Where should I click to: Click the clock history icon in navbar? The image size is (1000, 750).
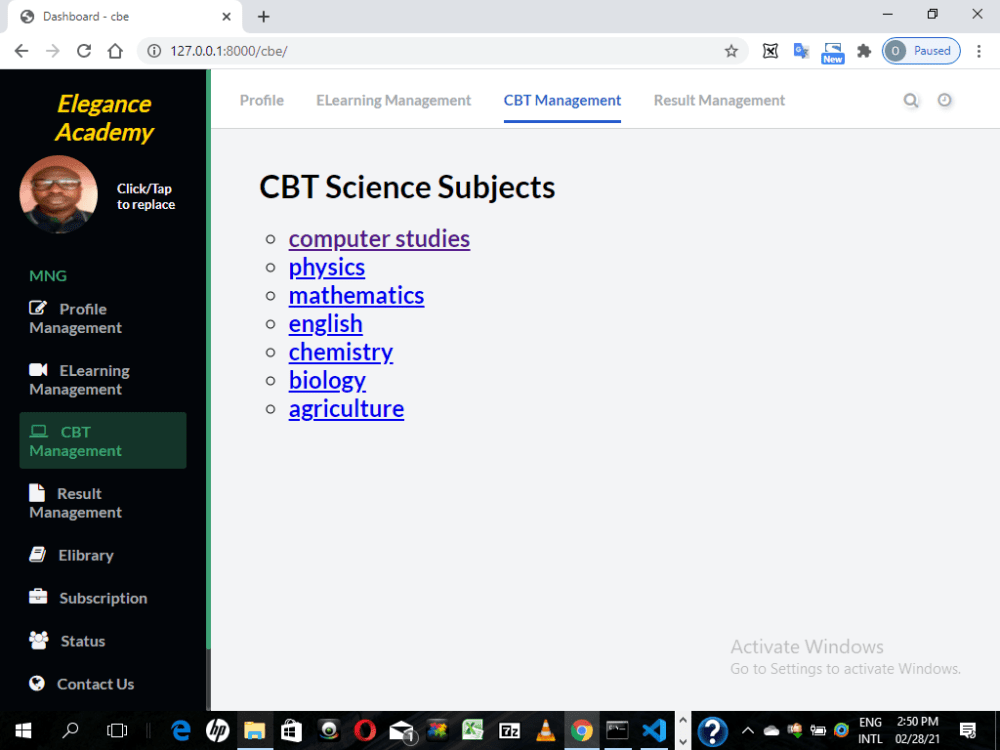[945, 100]
